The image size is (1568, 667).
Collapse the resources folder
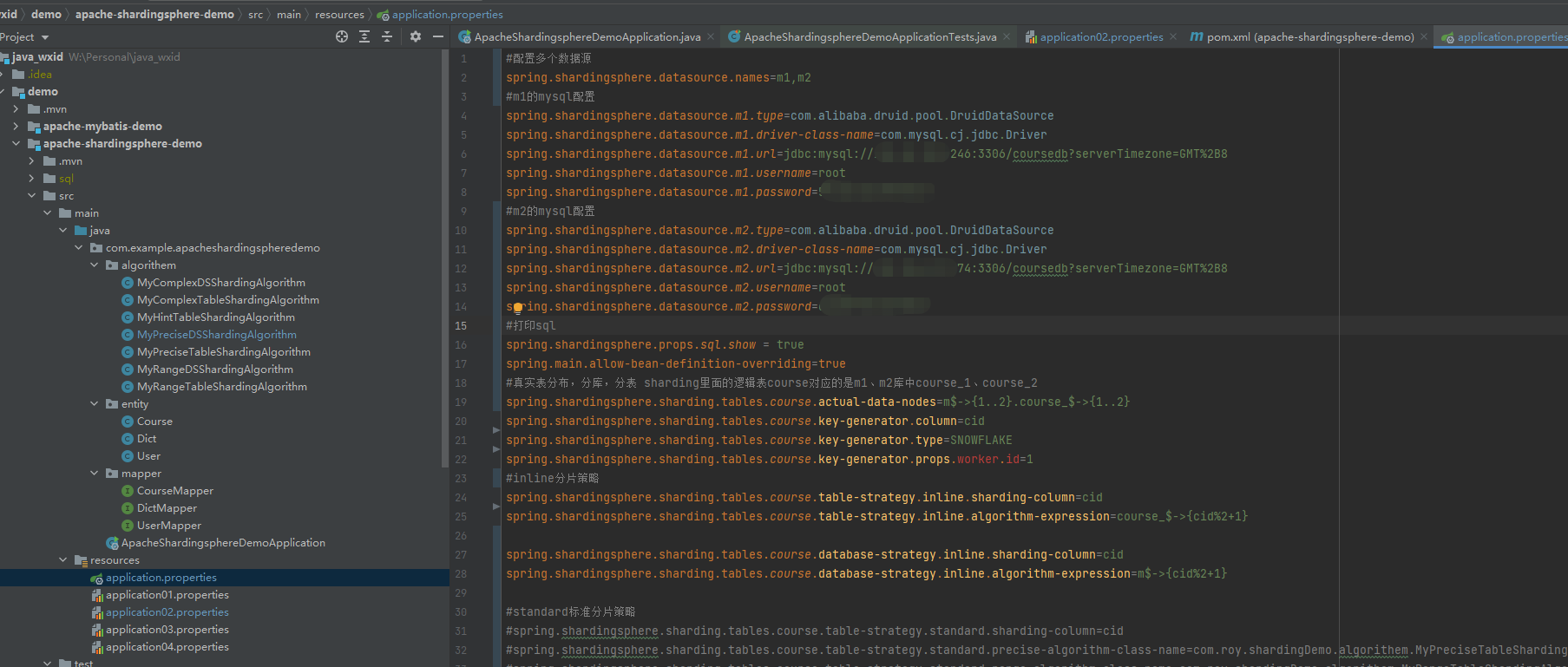click(x=62, y=560)
